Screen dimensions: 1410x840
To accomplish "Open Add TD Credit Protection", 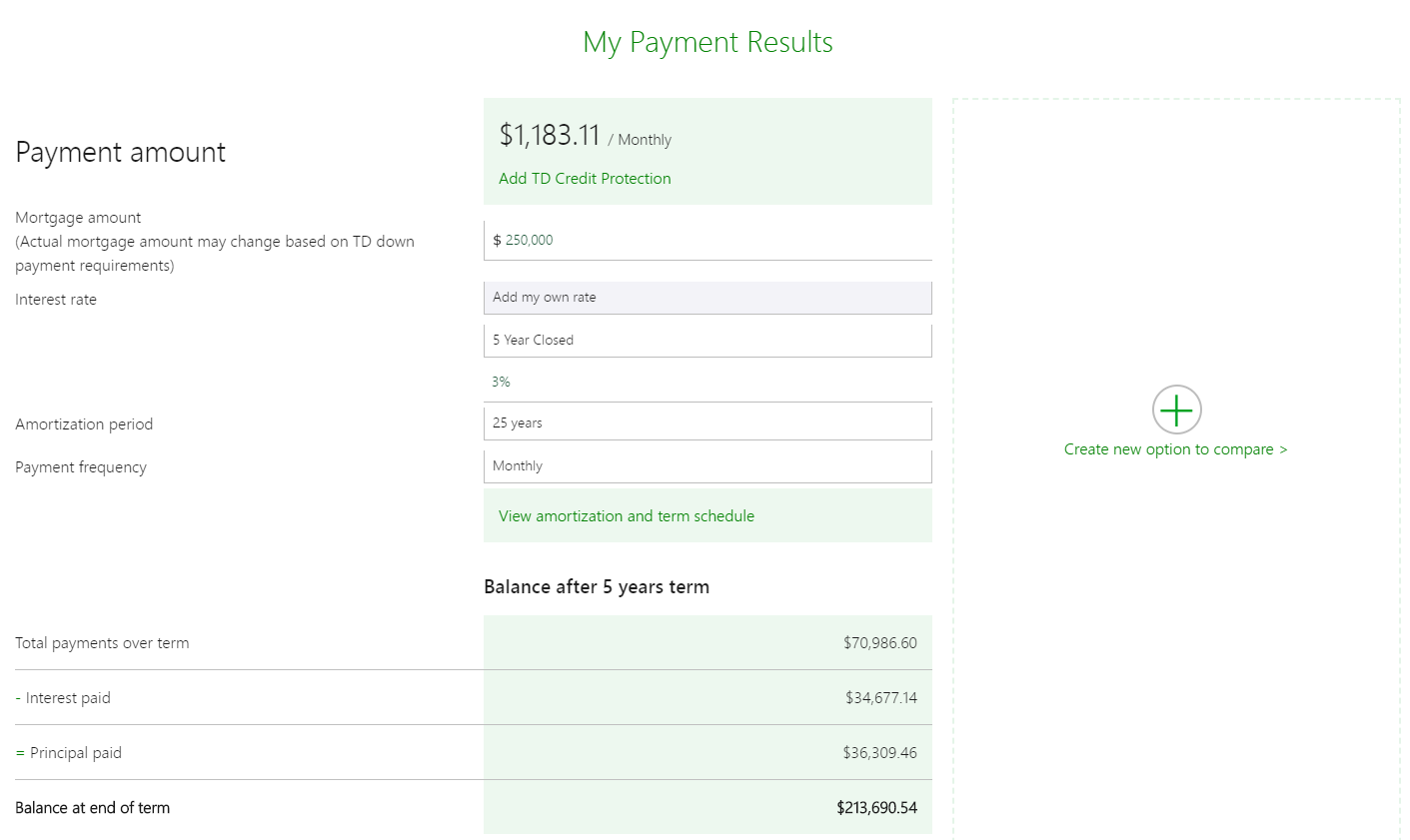I will [585, 178].
